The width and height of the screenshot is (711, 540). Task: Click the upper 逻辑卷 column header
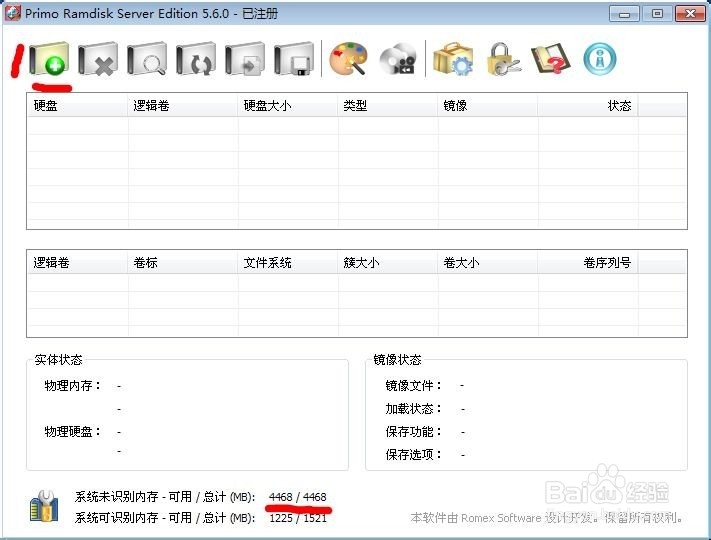coord(182,106)
